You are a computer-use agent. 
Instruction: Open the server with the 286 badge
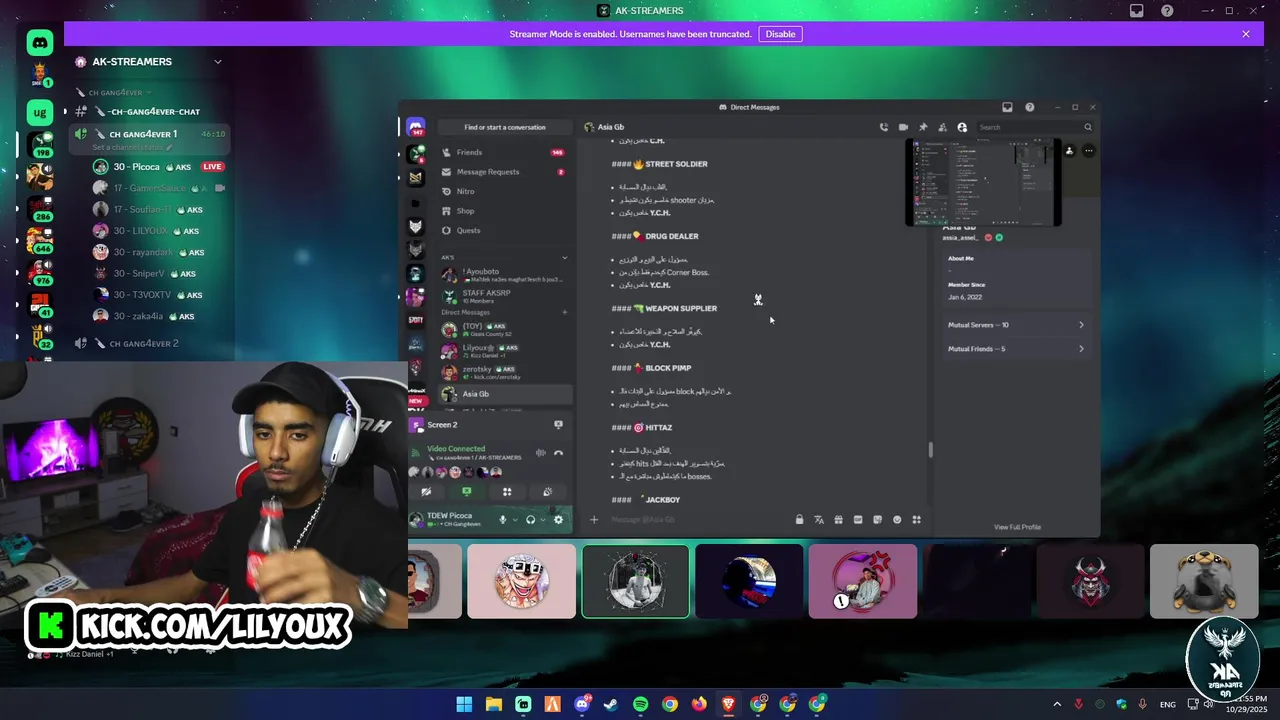coord(40,208)
